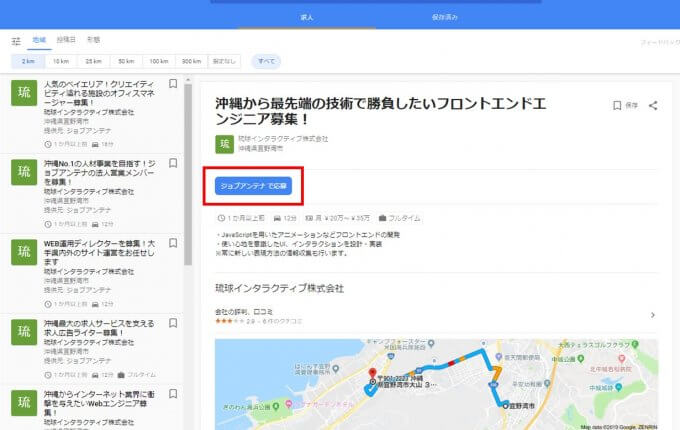The width and height of the screenshot is (680, 430).
Task: Click the hospital pin near 北中城 on map
Action: click(621, 359)
